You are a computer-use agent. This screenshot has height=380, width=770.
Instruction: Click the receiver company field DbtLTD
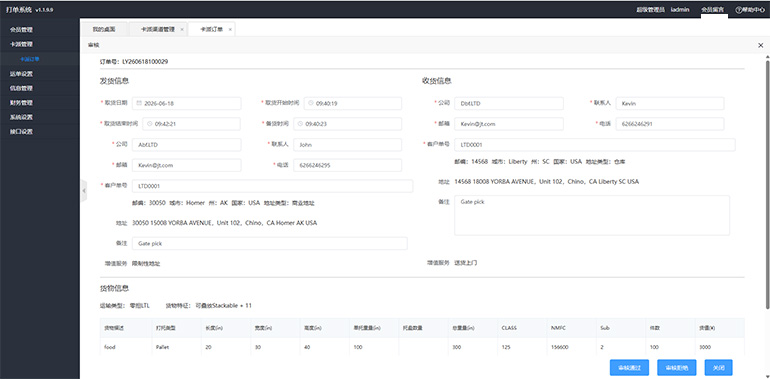click(x=509, y=104)
